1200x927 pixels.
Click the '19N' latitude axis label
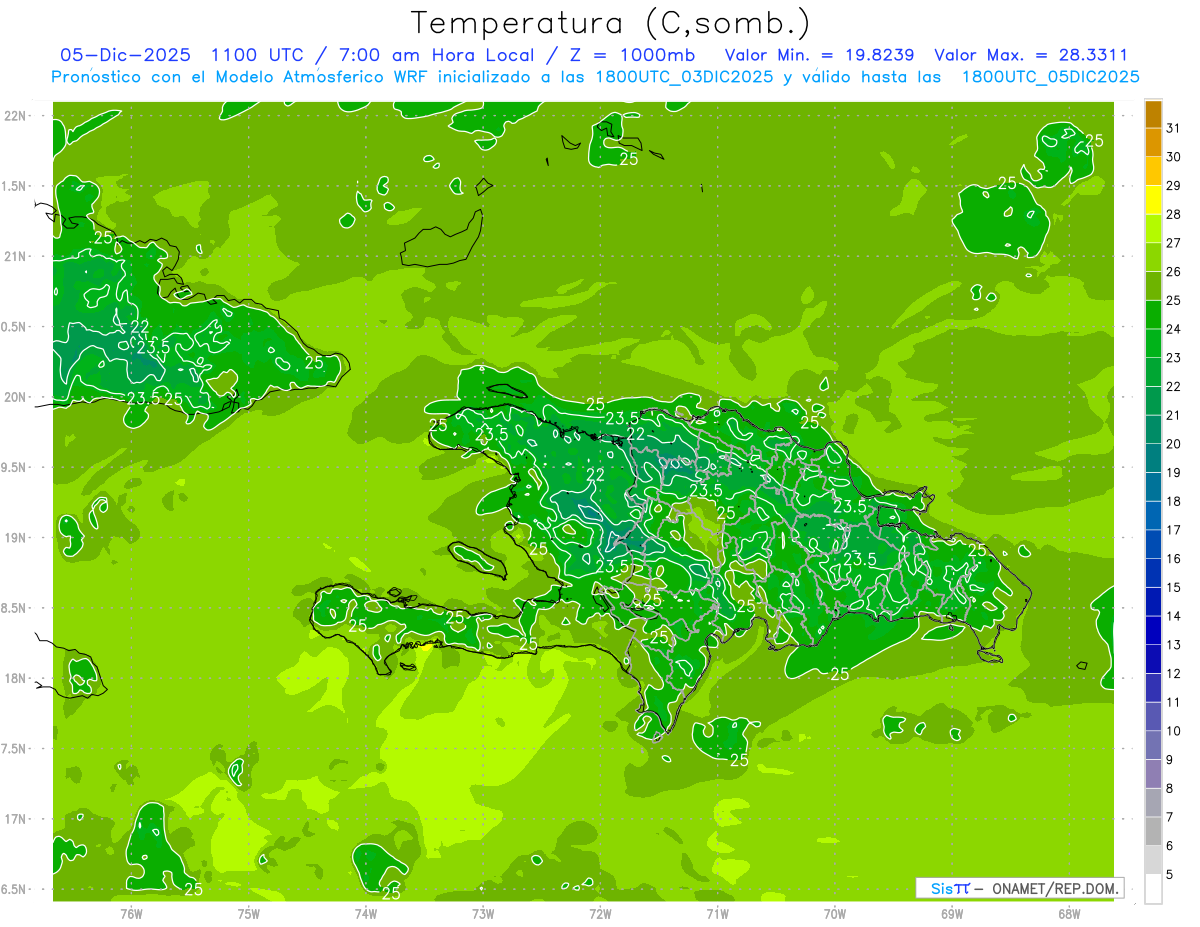(x=15, y=537)
